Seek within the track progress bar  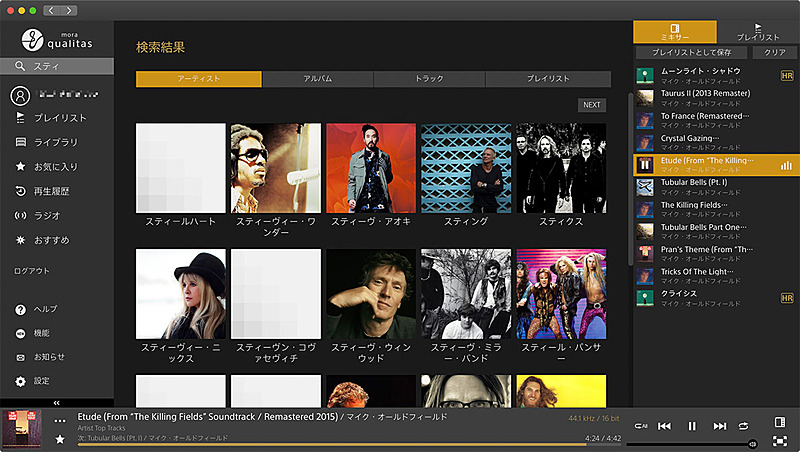[x=349, y=445]
